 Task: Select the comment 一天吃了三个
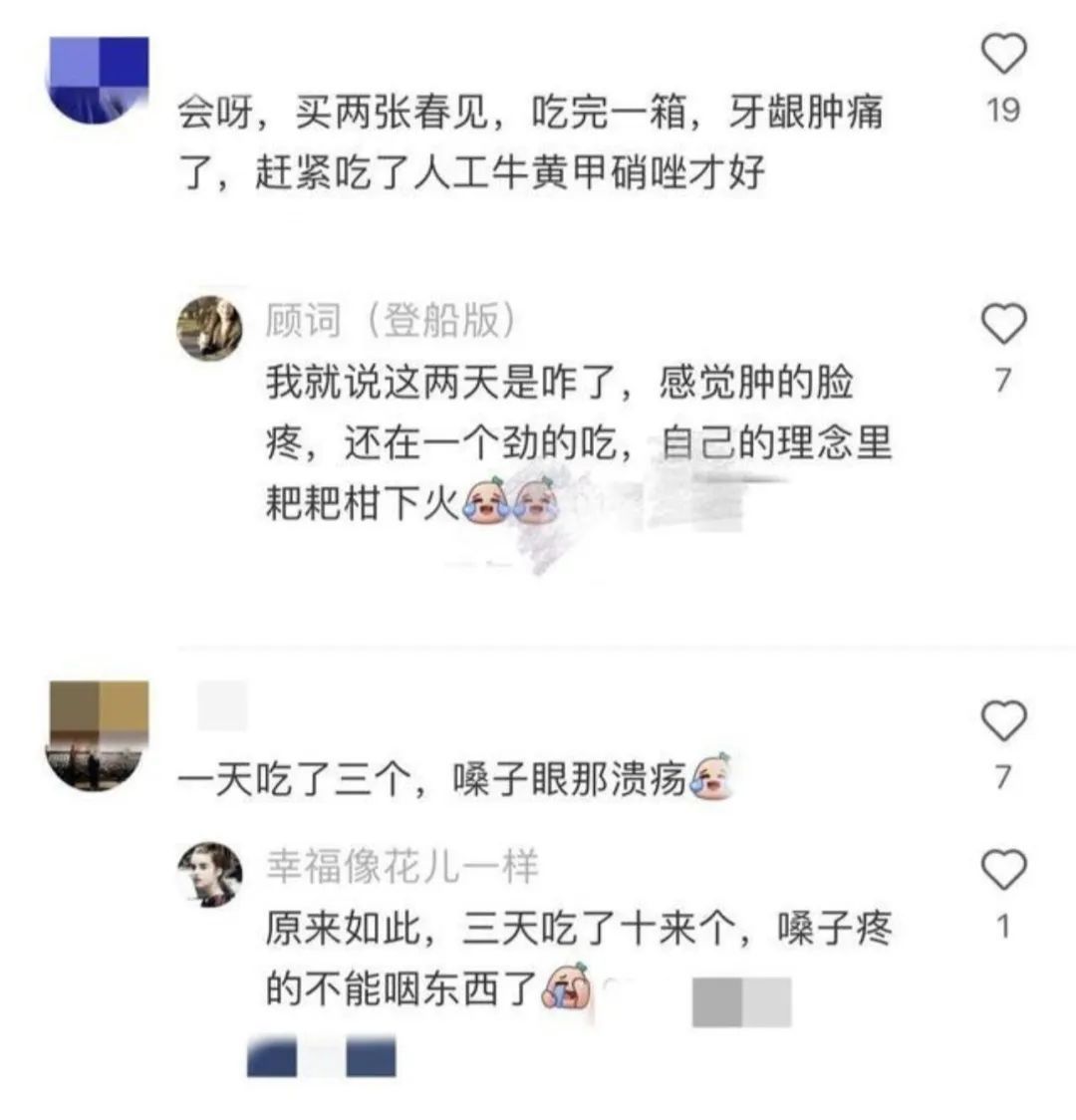[455, 778]
